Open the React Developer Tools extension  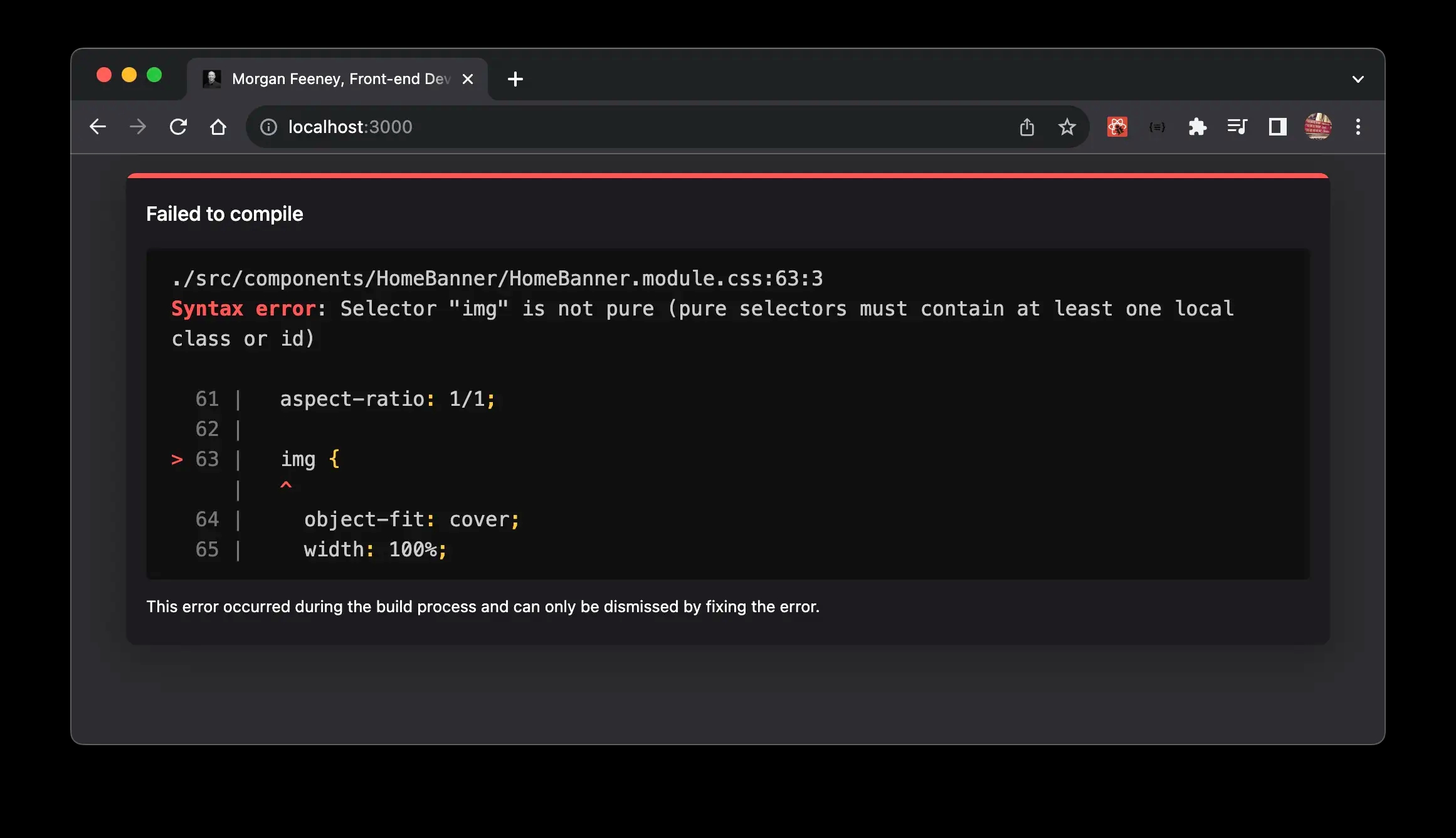point(1117,127)
